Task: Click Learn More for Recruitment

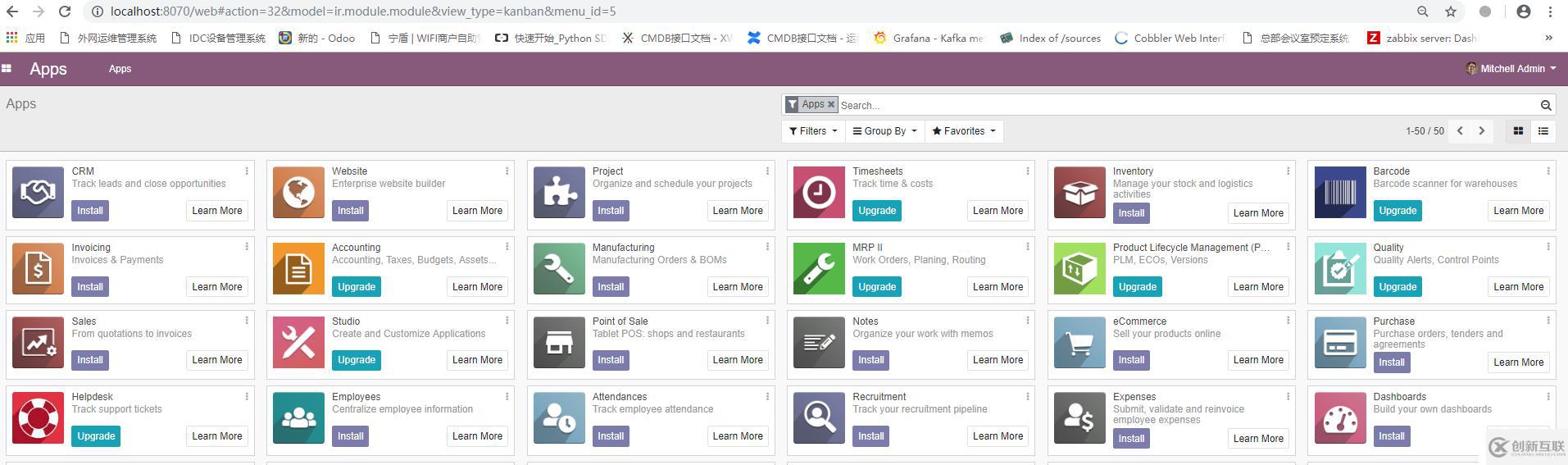Action: point(998,436)
